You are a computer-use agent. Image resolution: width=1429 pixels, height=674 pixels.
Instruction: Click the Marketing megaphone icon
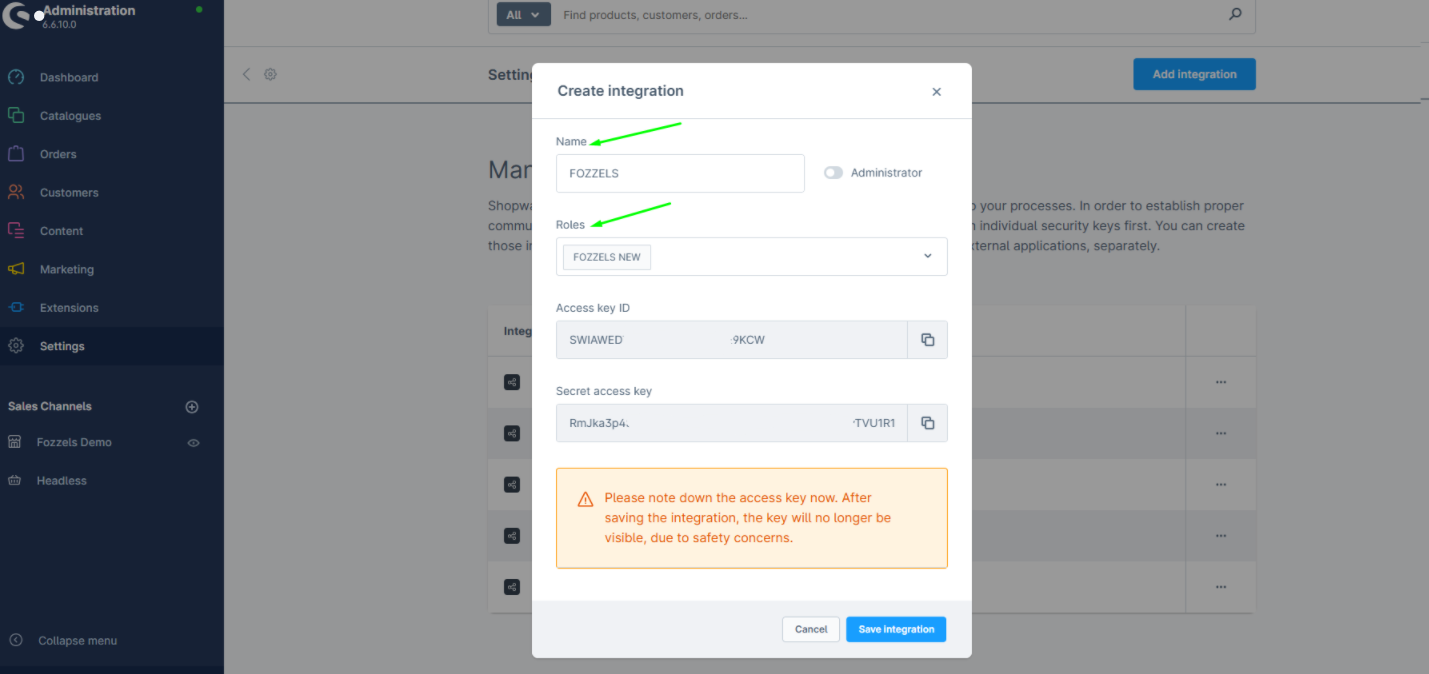click(16, 269)
